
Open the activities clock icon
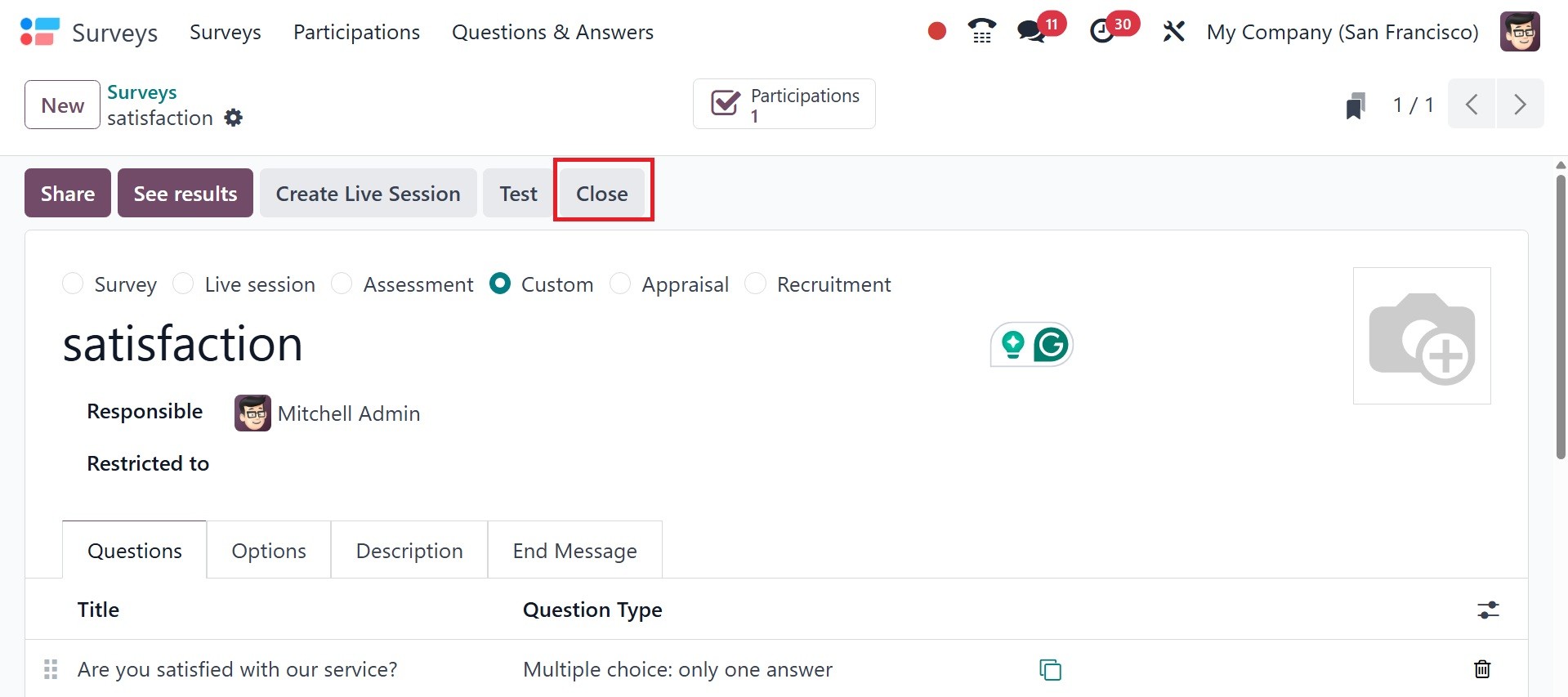tap(1102, 32)
